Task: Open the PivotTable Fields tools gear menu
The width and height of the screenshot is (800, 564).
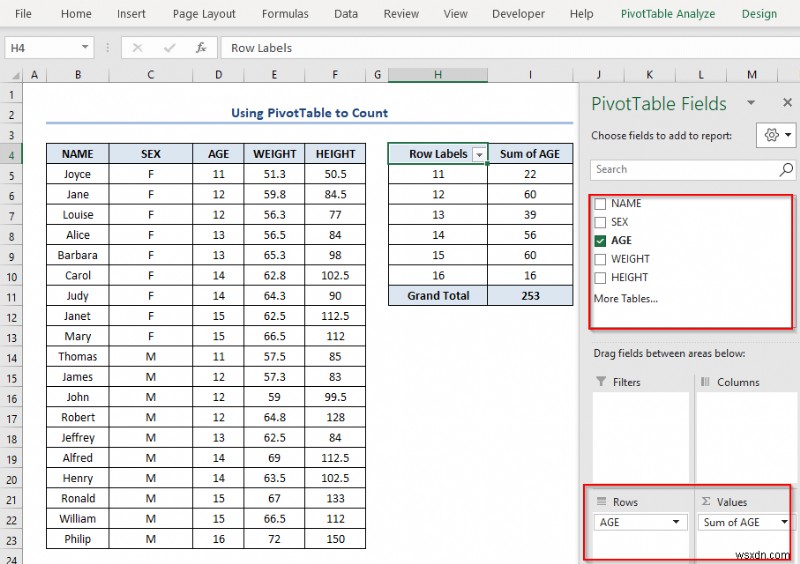Action: (776, 135)
